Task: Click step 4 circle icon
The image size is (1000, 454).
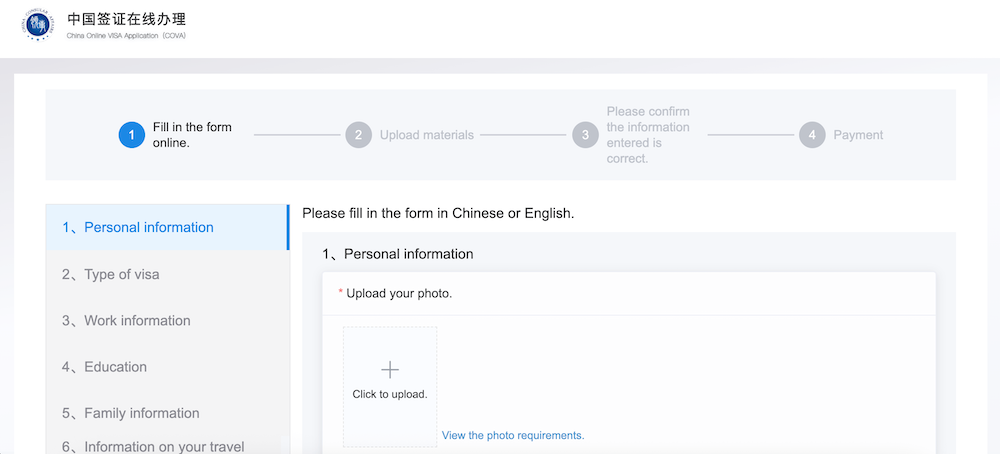Action: pyautogui.click(x=812, y=135)
